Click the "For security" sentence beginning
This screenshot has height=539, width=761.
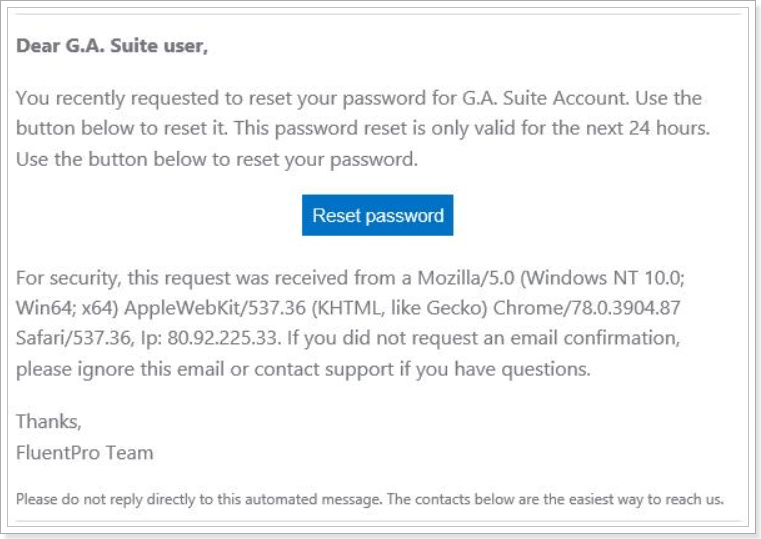[x=68, y=278]
